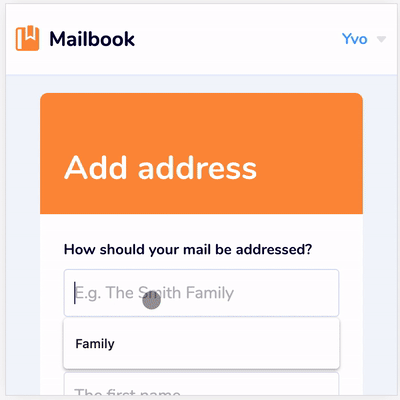This screenshot has height=400, width=400.
Task: Click the light blue background right of the card
Action: coord(380,233)
